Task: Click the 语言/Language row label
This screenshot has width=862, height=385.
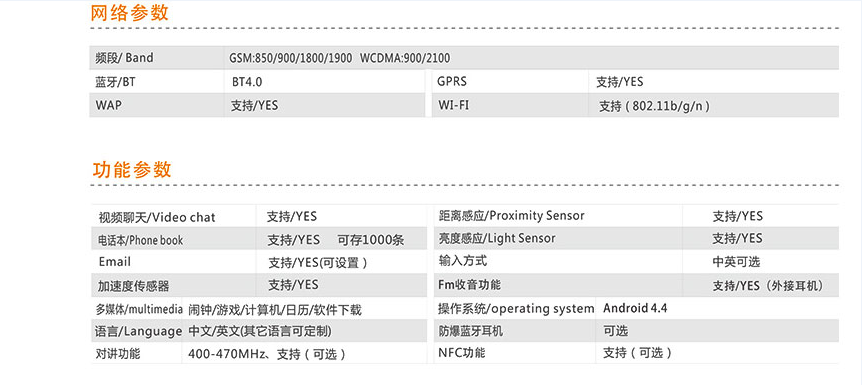Action: pos(139,332)
